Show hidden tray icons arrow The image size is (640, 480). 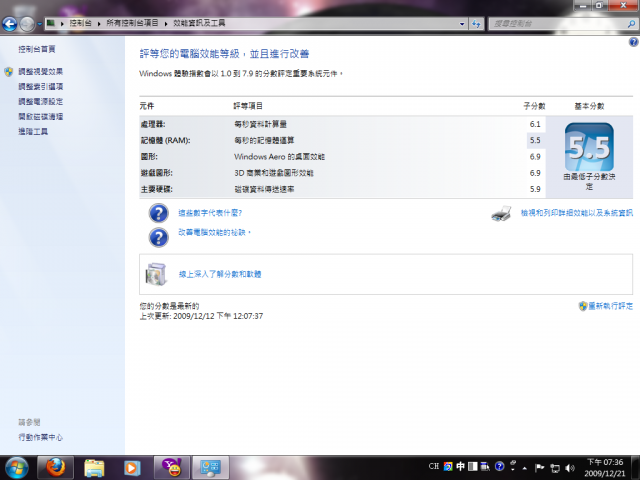[x=524, y=468]
